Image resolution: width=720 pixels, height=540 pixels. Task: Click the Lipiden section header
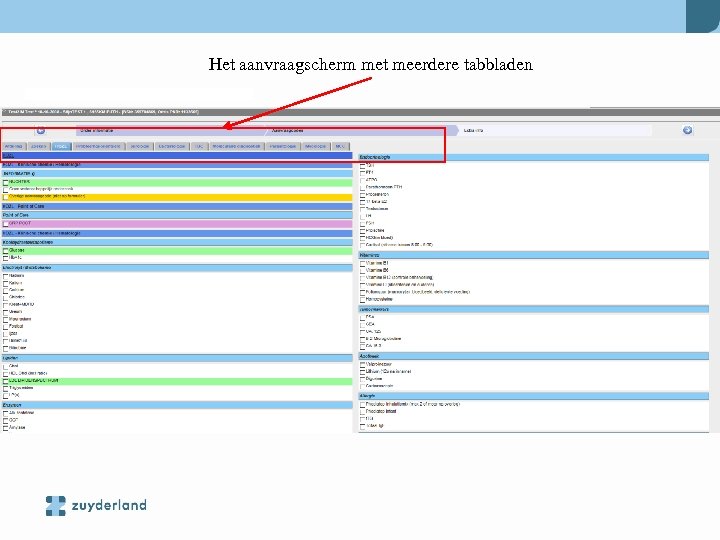point(177,358)
